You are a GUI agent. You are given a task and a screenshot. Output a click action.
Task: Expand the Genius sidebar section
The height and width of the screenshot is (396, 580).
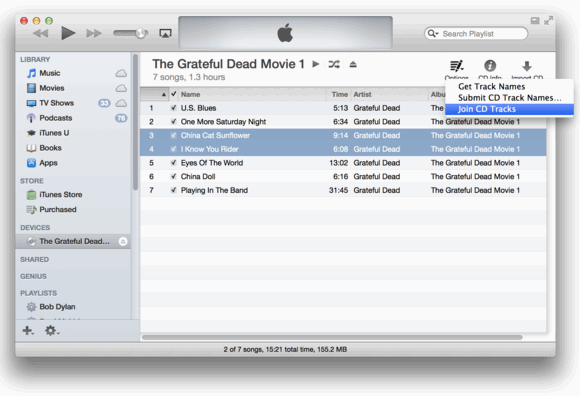pos(33,276)
